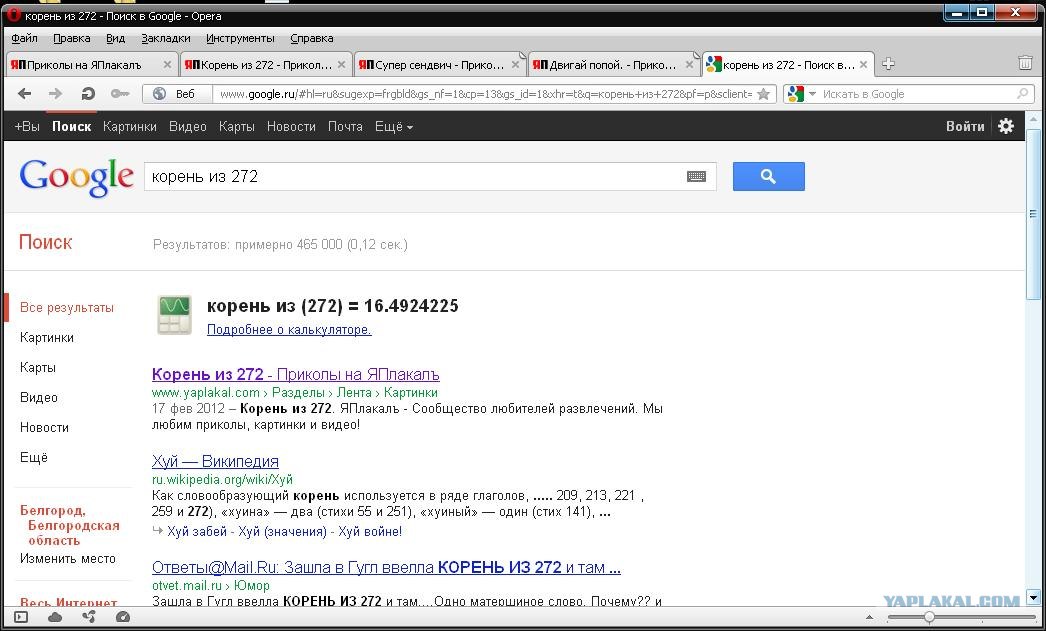Close the Двигай попой tab
The height and width of the screenshot is (631, 1046).
(689, 65)
